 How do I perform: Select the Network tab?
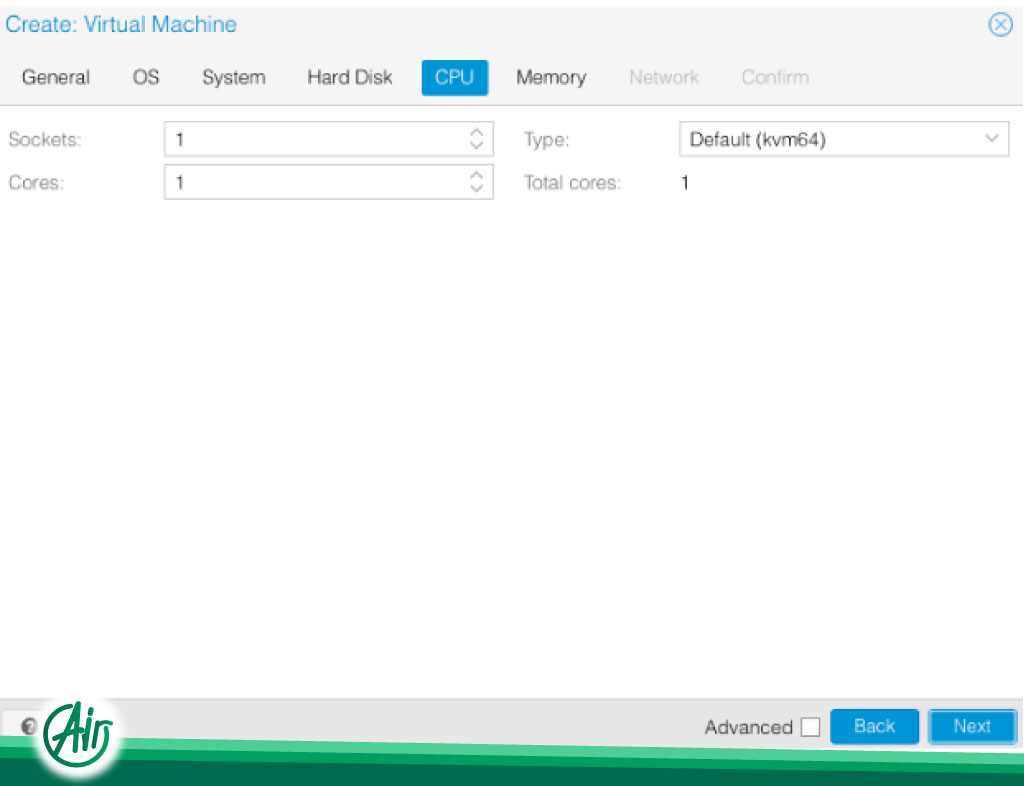664,77
